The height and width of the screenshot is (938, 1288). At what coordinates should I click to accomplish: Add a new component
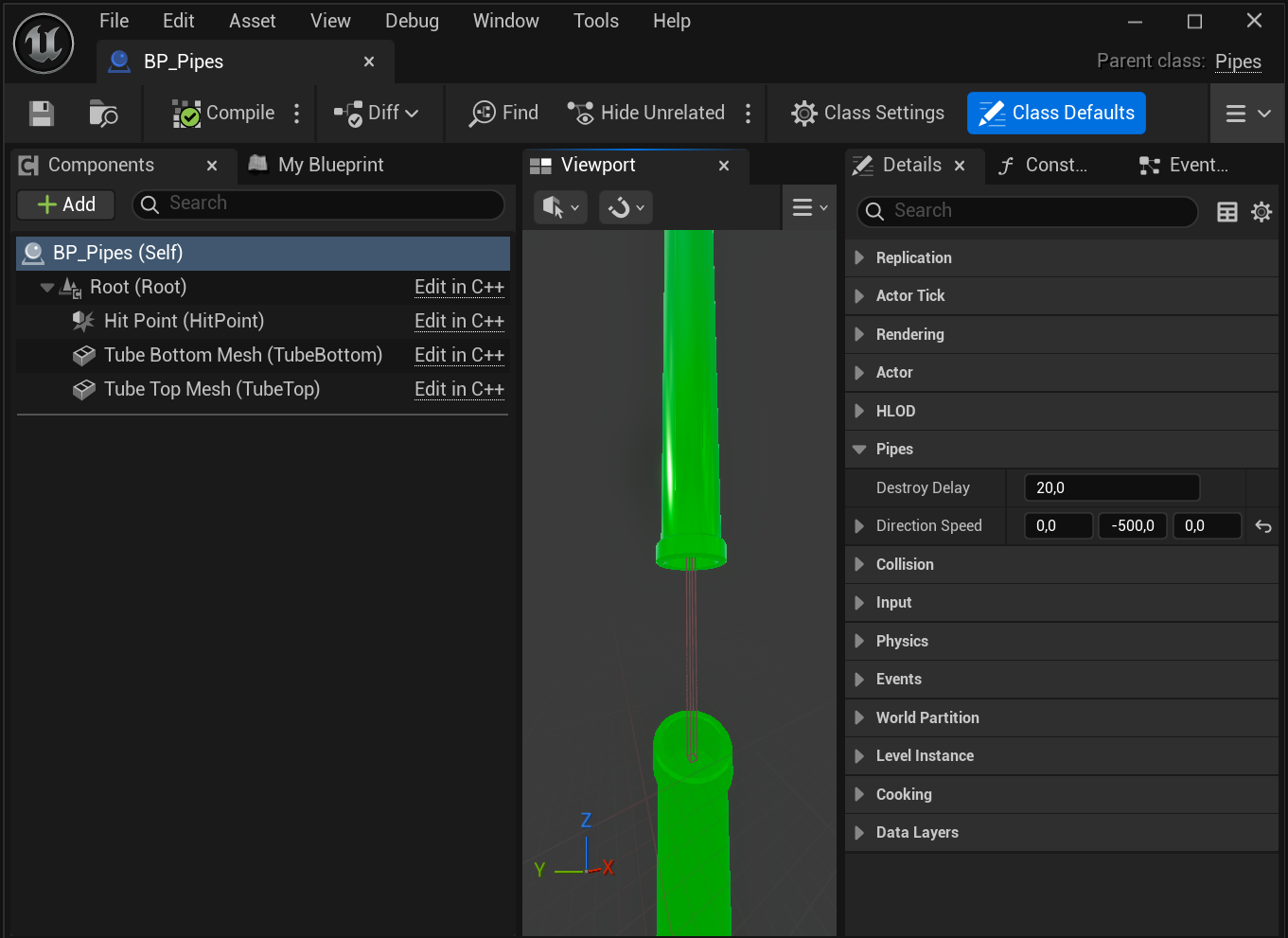click(66, 204)
